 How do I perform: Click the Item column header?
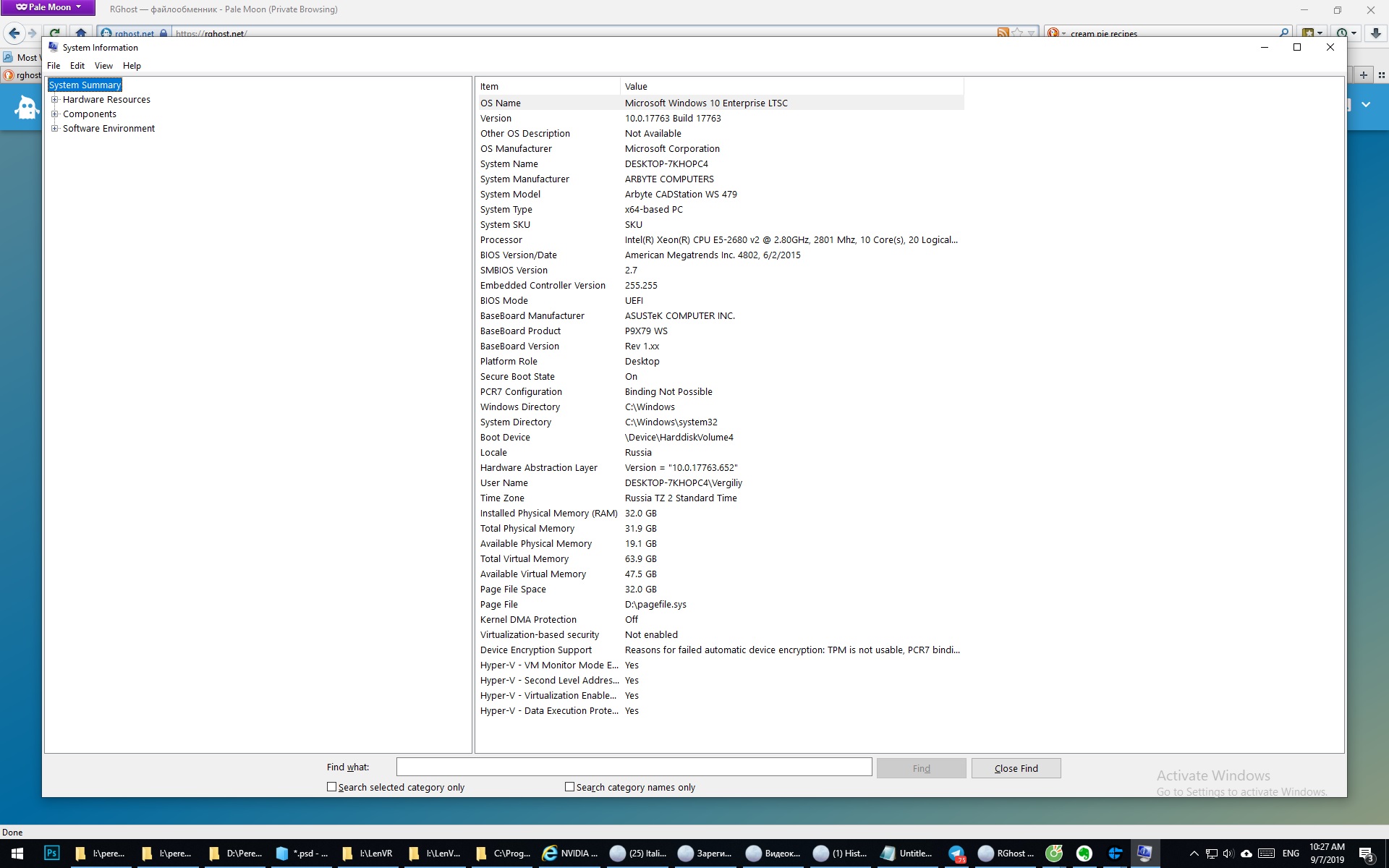tap(548, 87)
